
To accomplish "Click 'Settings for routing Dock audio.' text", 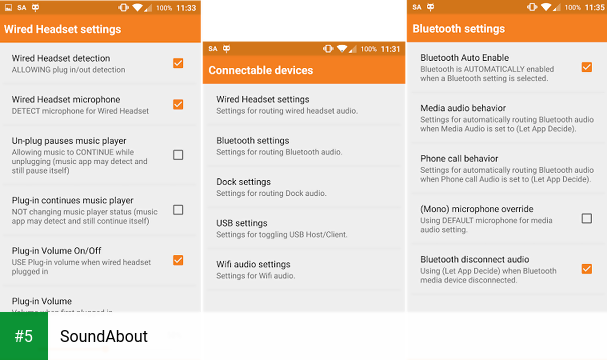I will click(x=271, y=193).
